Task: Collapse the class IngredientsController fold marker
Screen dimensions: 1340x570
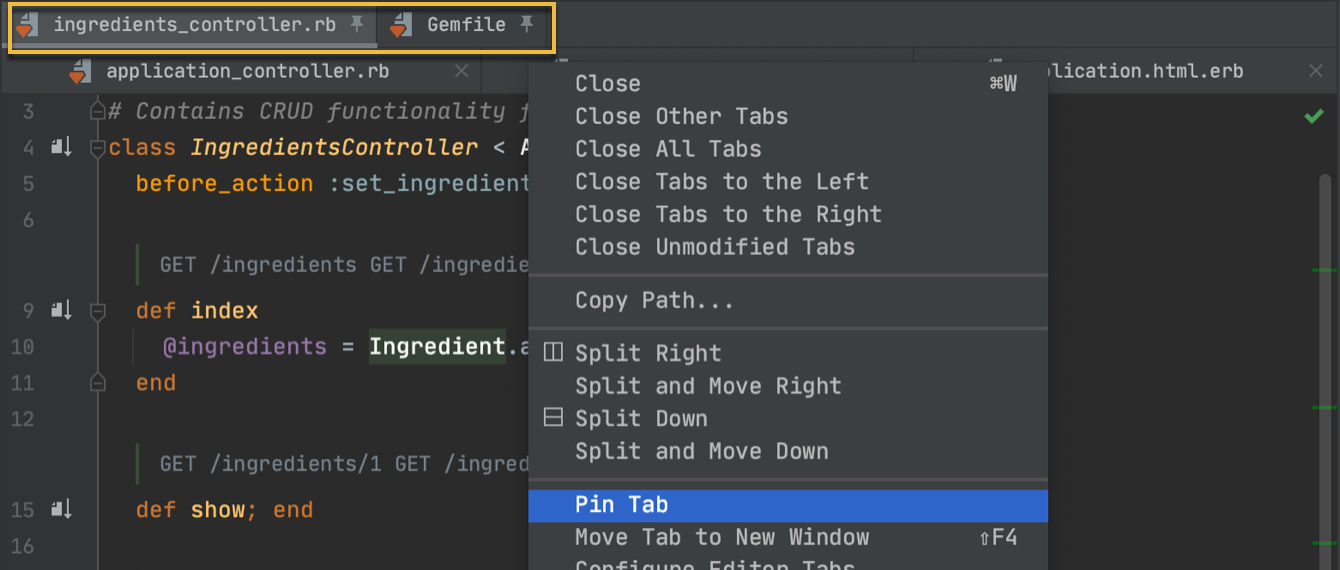Action: 98,149
